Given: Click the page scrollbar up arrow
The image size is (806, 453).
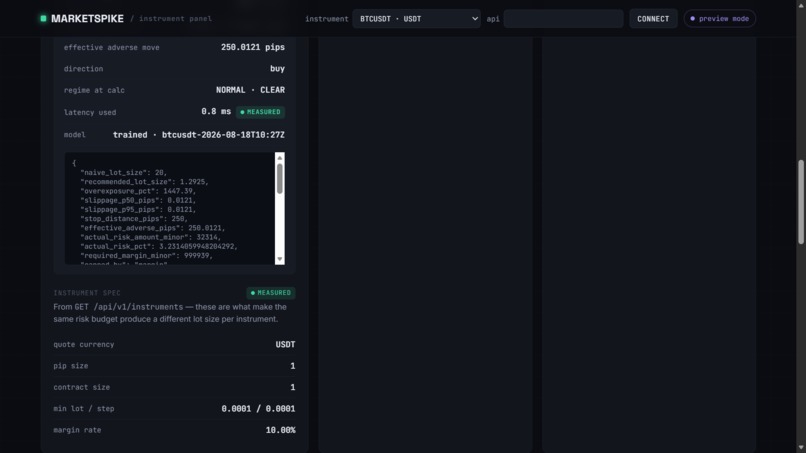Looking at the screenshot, I should tap(801, 4).
